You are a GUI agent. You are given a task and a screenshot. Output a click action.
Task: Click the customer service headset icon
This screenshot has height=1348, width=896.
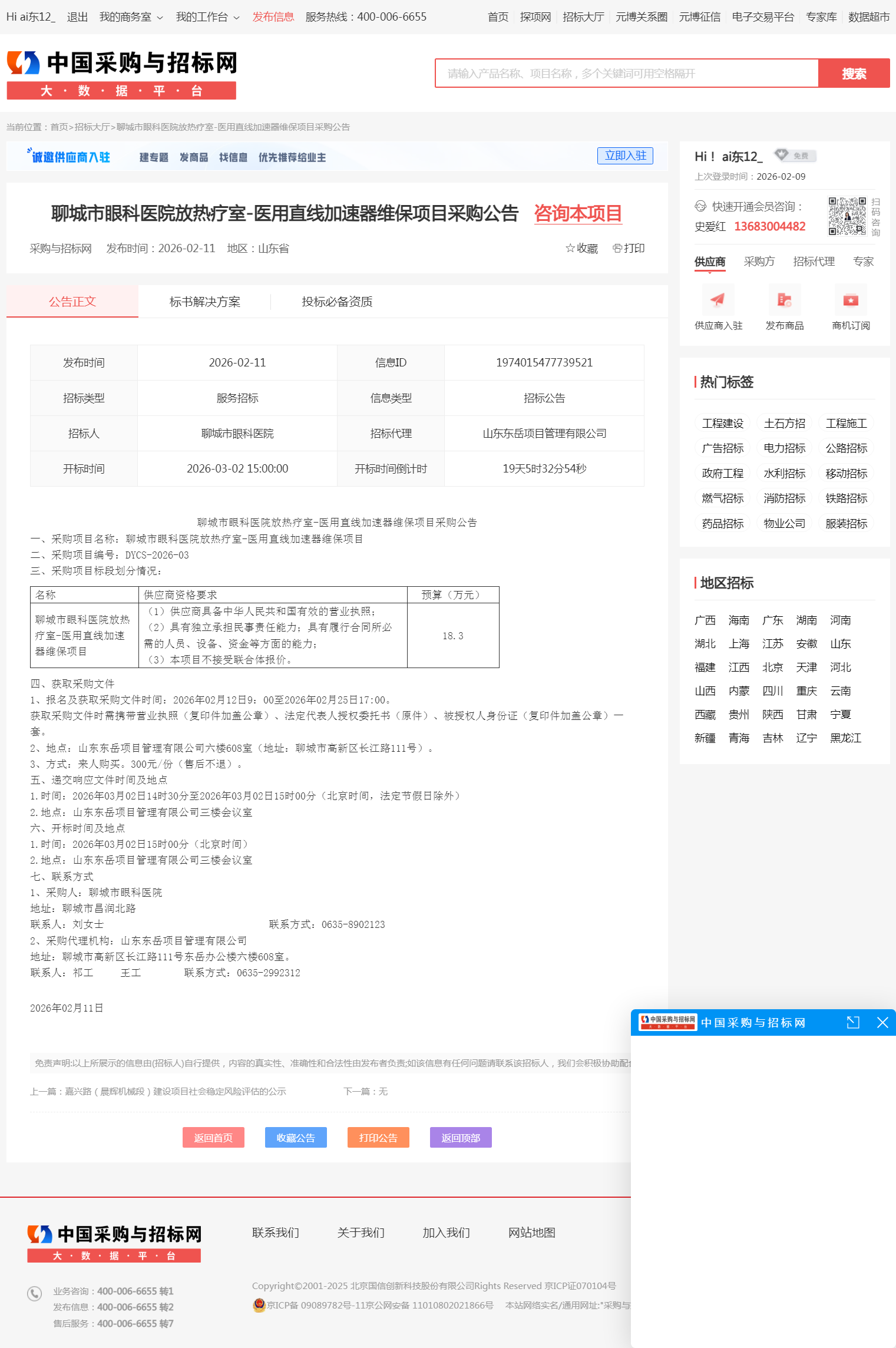click(x=700, y=206)
